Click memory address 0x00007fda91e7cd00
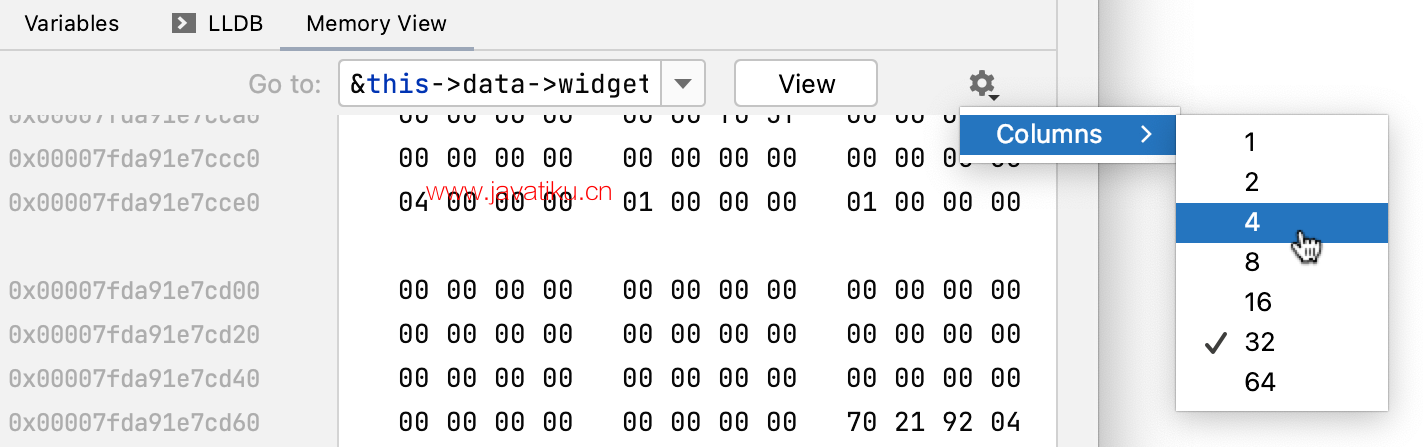This screenshot has width=1423, height=447. [134, 291]
